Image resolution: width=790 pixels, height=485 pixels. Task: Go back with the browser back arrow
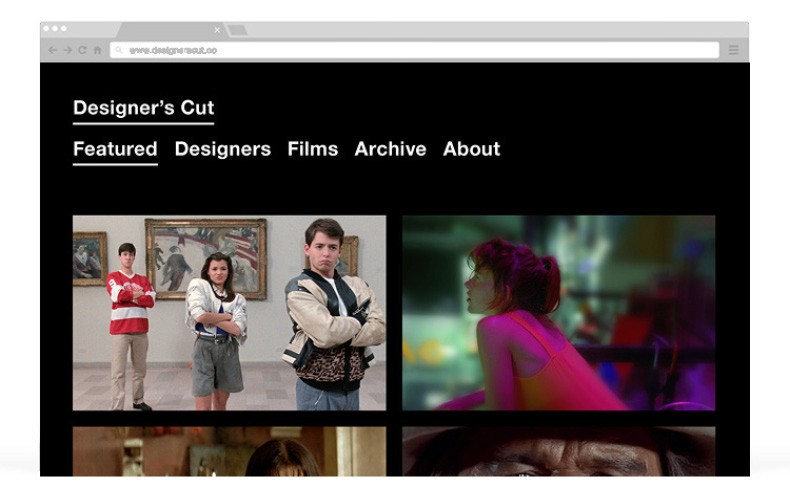click(52, 50)
